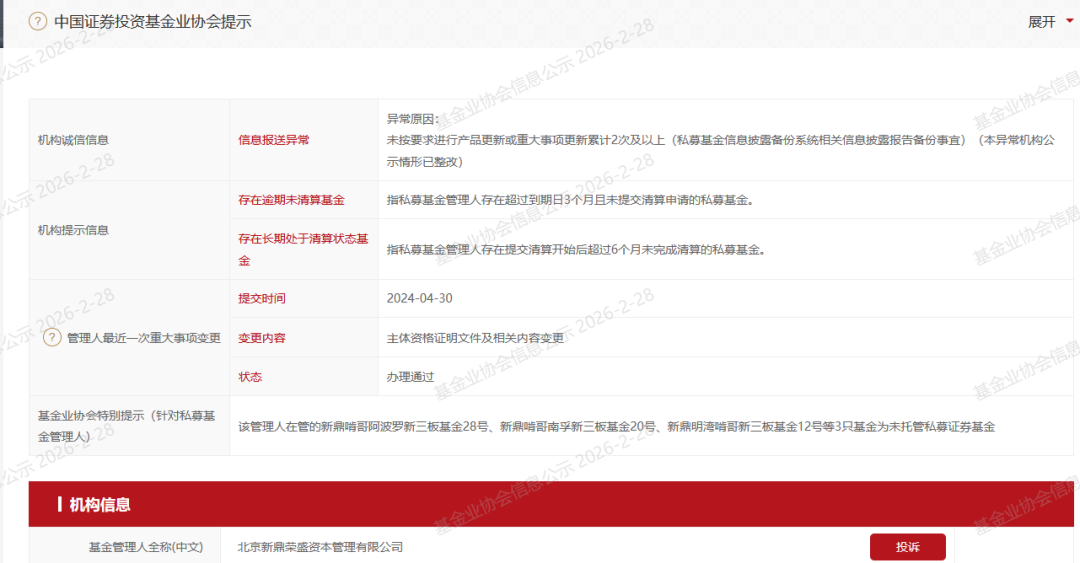This screenshot has width=1080, height=563.
Task: Click the red arrow next to 展开
Action: point(1069,21)
